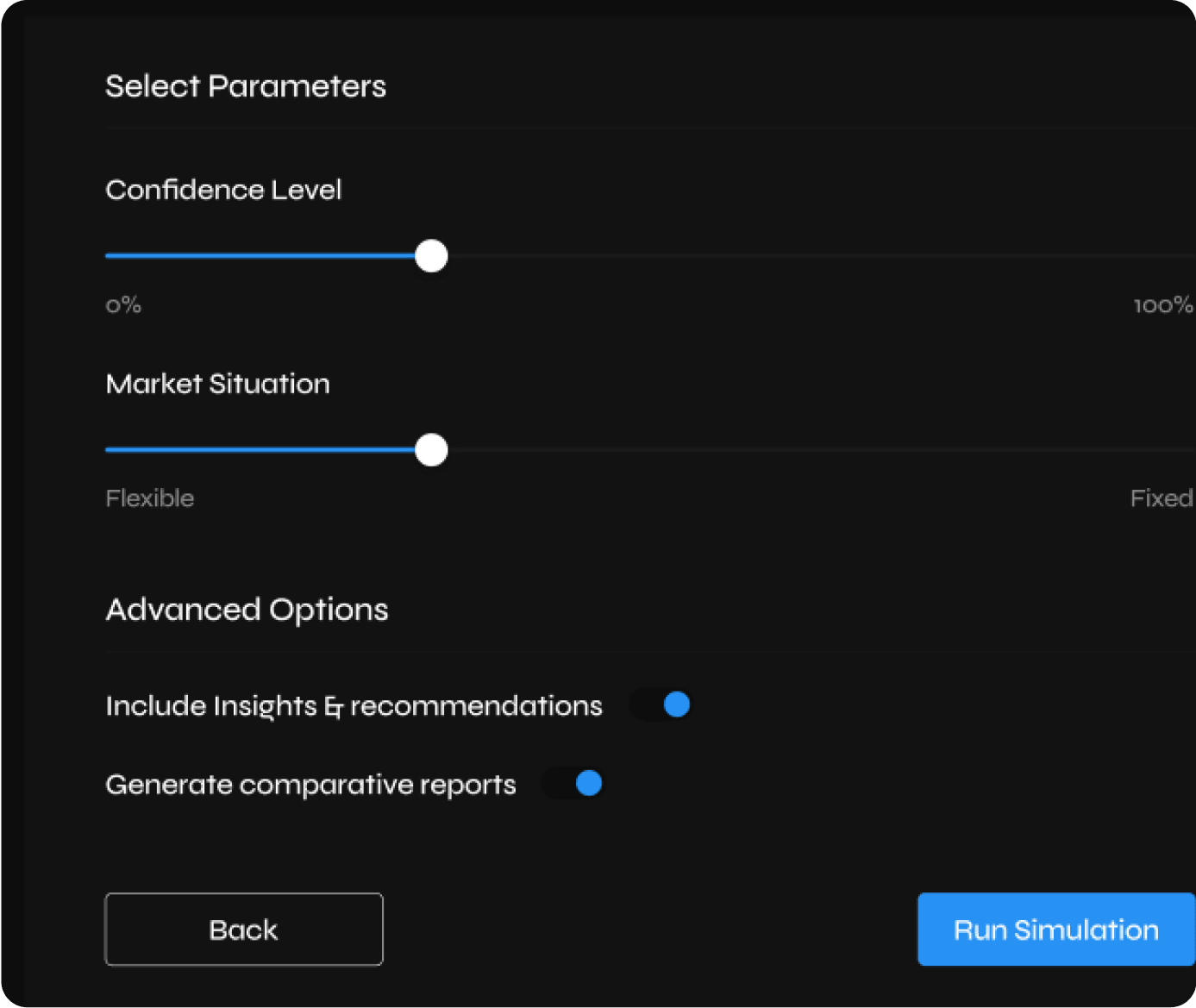Viewport: 1196px width, 1008px height.
Task: Click the blue filled part of Confidence Level slider
Action: pos(259,256)
